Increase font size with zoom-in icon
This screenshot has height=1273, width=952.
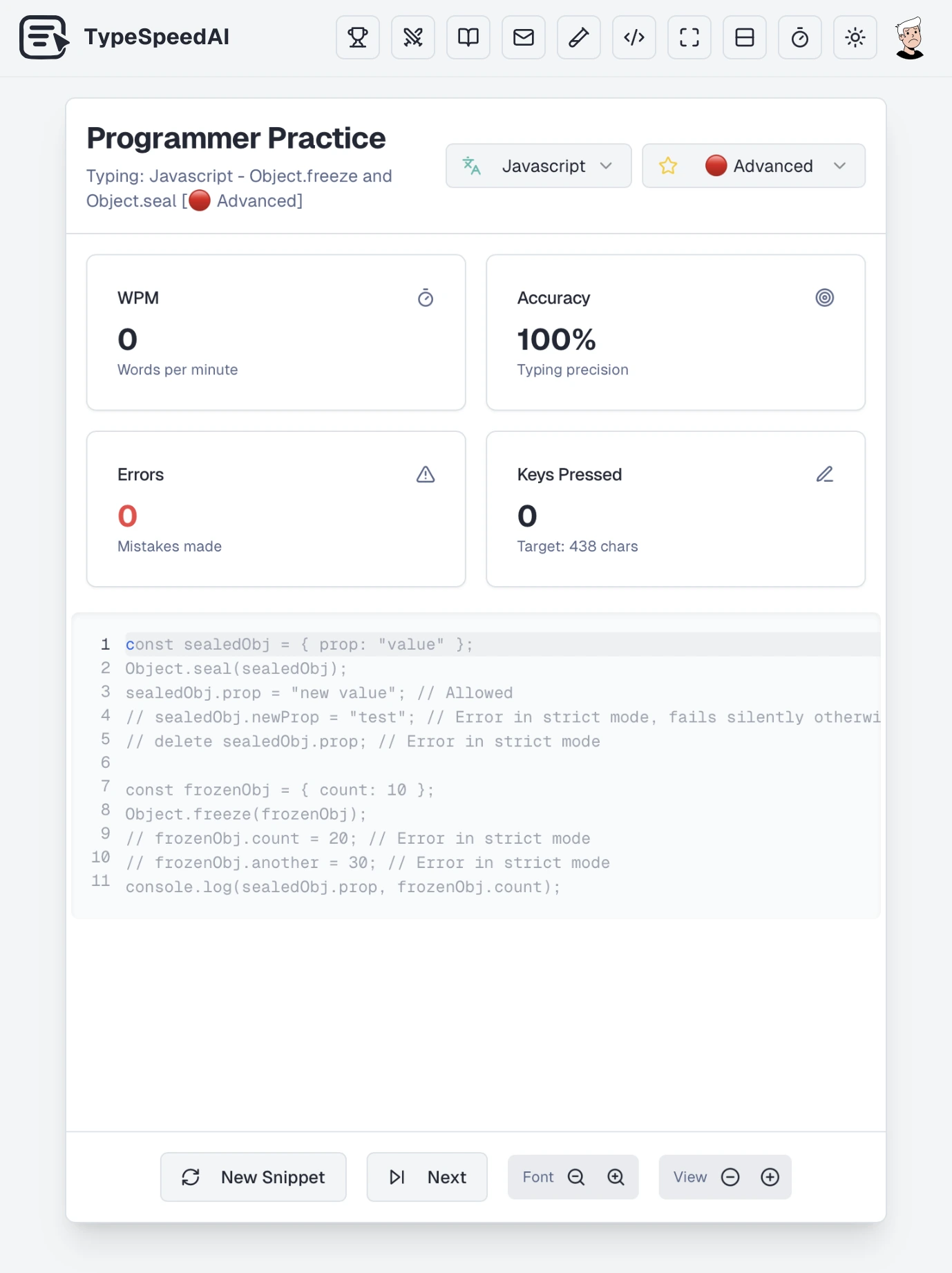pyautogui.click(x=616, y=1177)
